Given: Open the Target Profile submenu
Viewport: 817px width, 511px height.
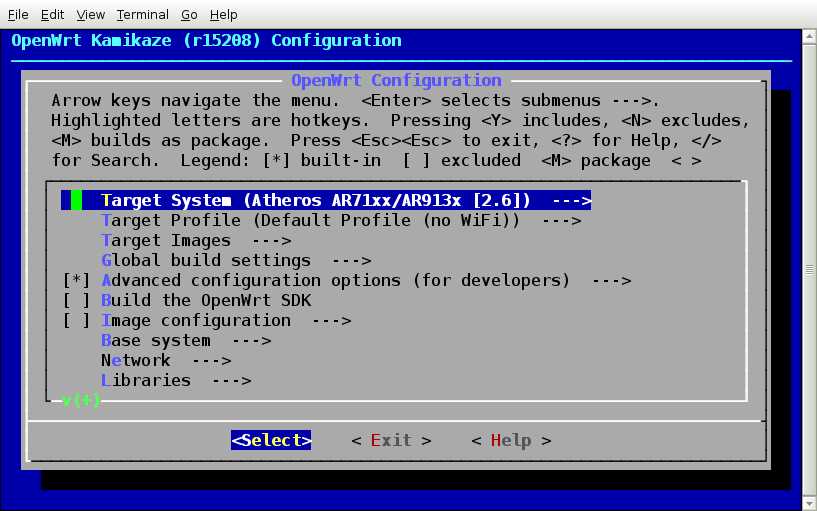Looking at the screenshot, I should (x=341, y=220).
